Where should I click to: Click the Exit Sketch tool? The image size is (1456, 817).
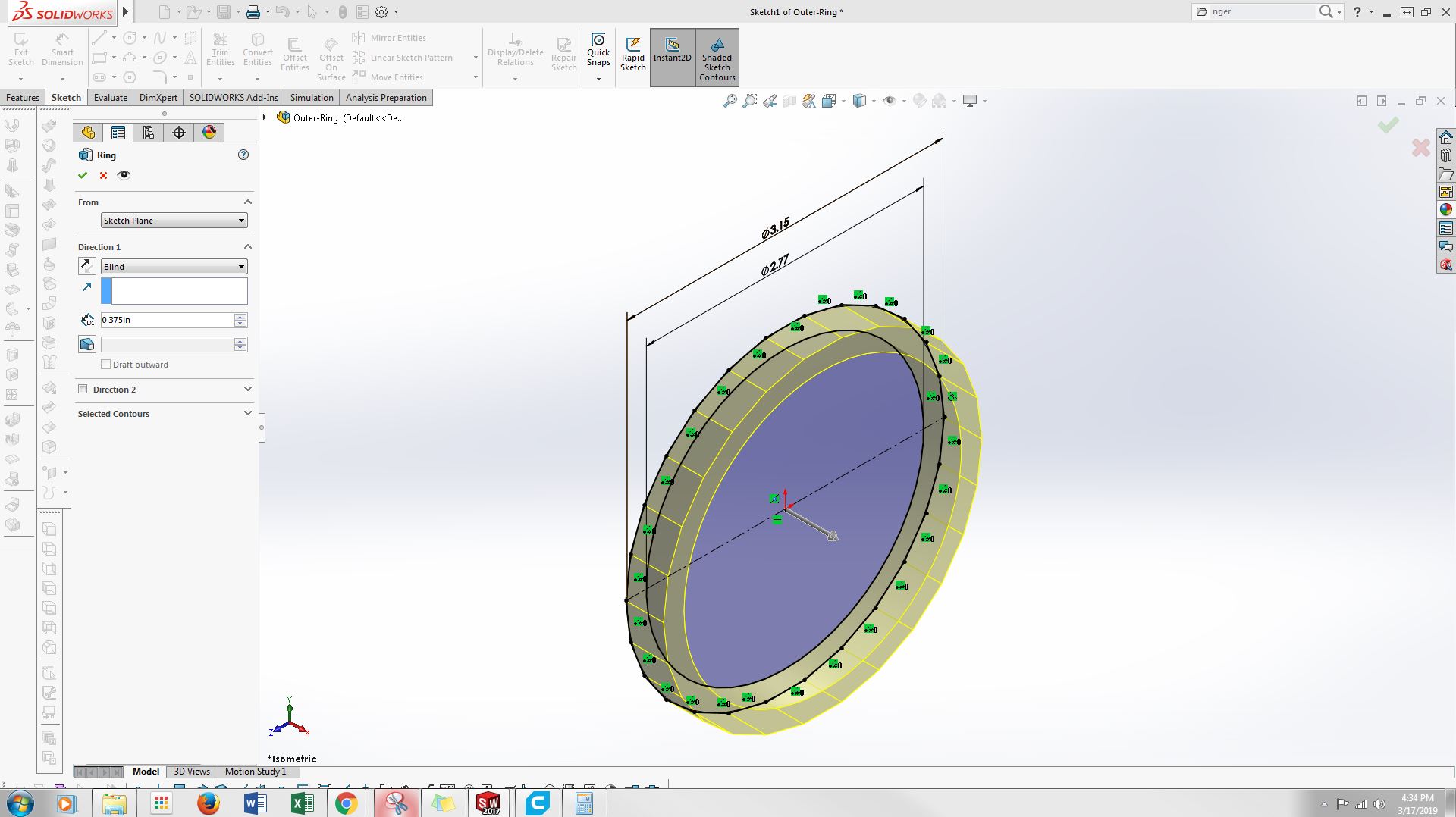click(x=21, y=50)
